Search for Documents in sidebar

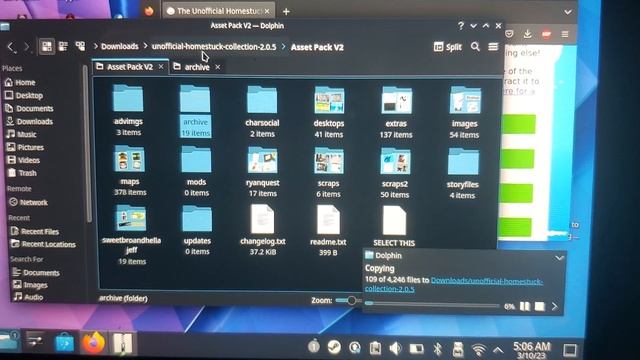[x=36, y=272]
